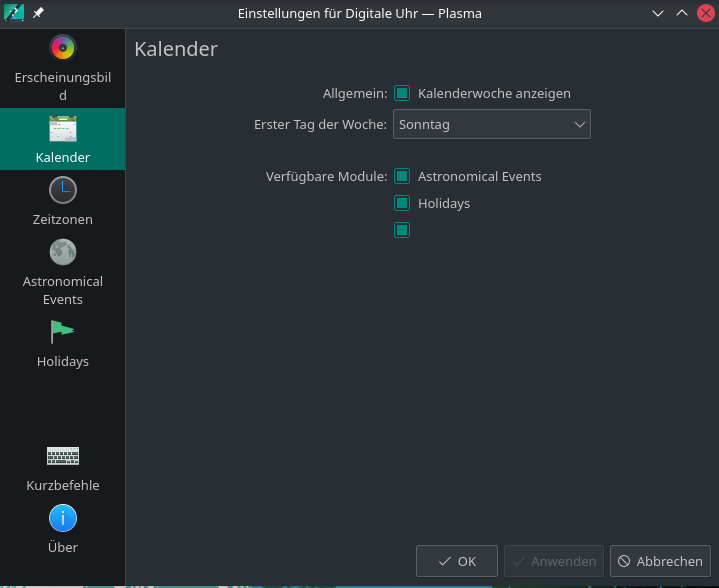Toggle the Holidays module checkbox
The height and width of the screenshot is (588, 719).
tap(402, 203)
